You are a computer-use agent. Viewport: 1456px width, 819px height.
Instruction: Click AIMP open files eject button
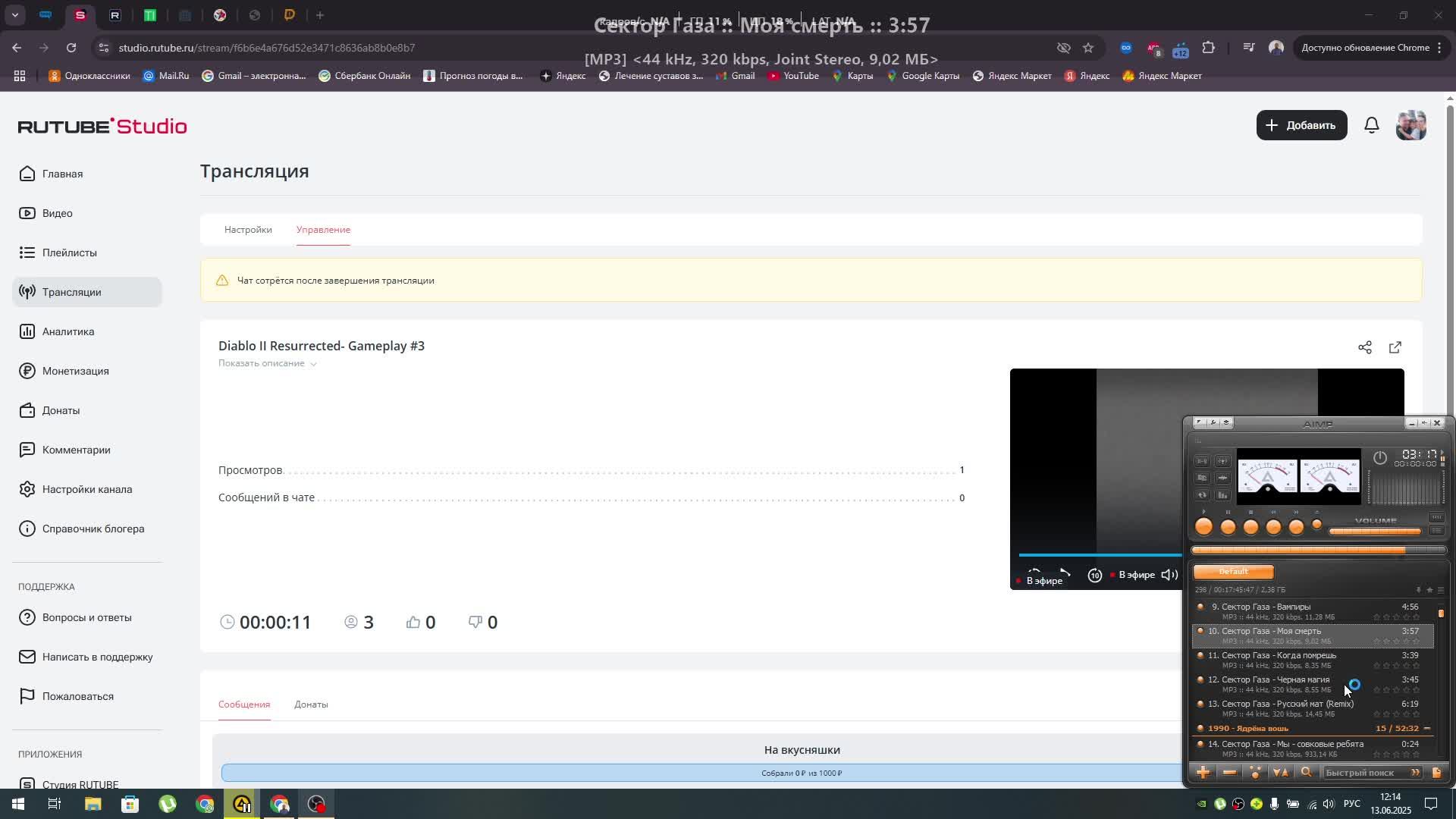coord(1316,524)
